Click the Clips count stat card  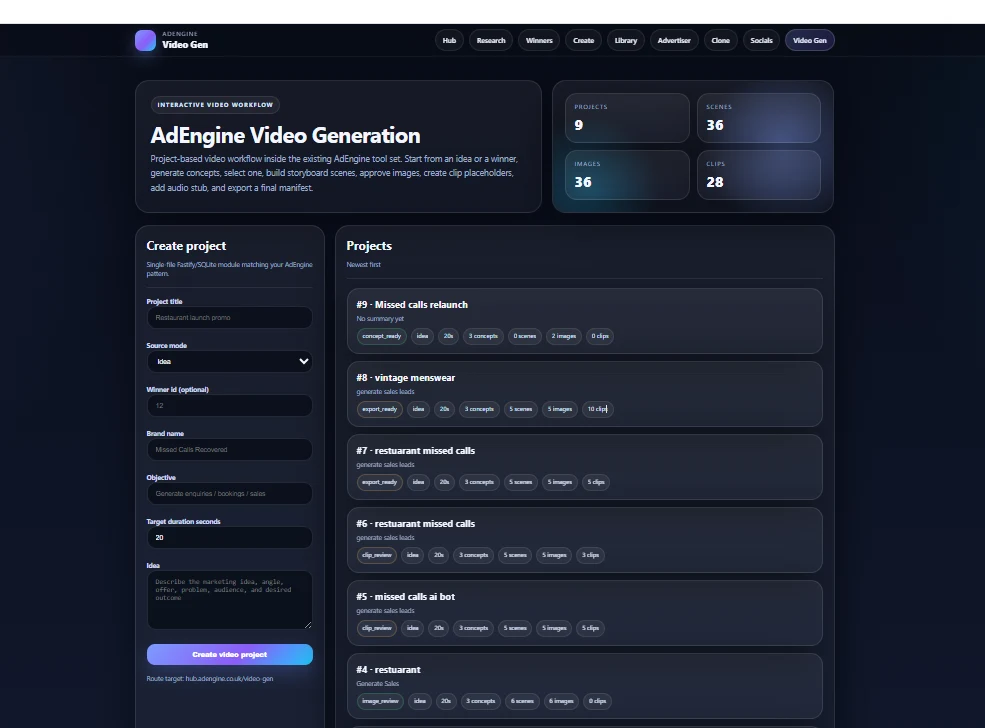(x=758, y=175)
